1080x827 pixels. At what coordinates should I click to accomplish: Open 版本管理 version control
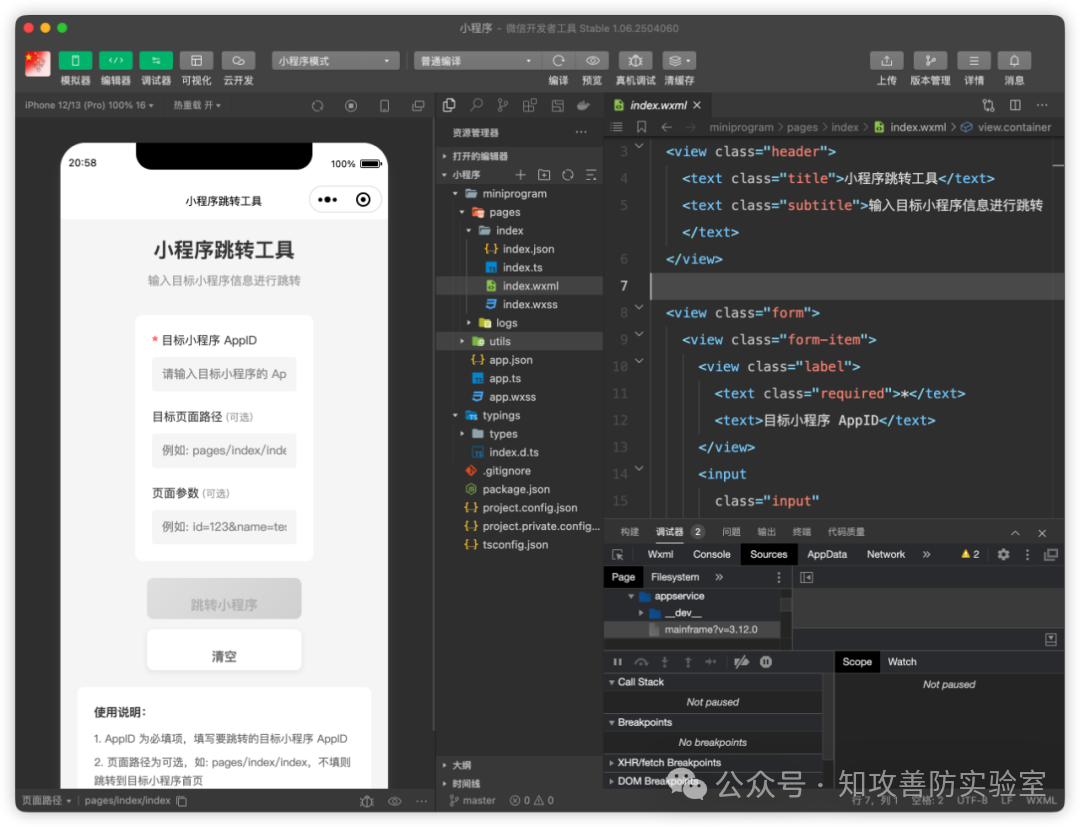930,61
